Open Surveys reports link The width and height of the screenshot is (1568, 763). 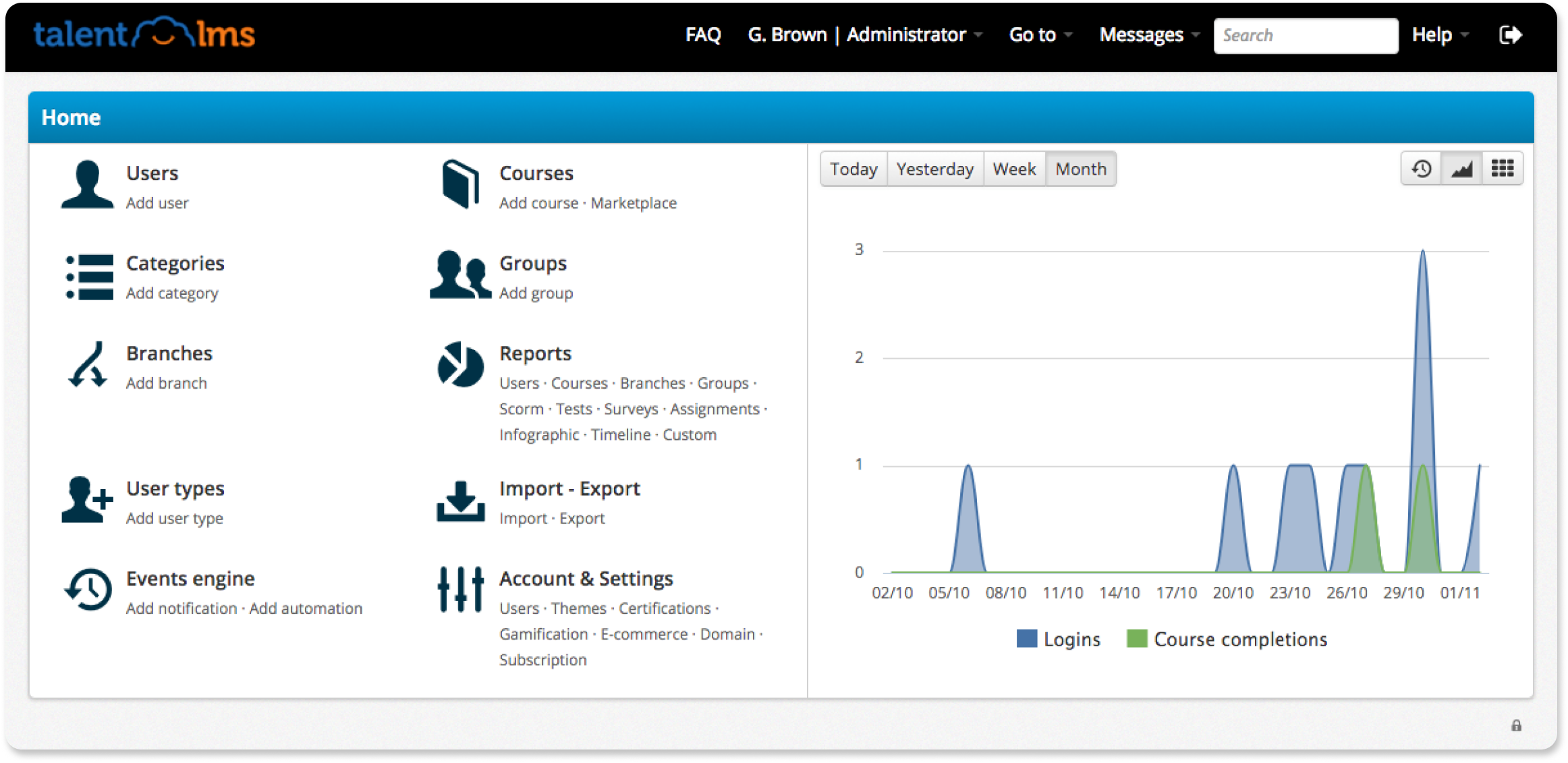pyautogui.click(x=631, y=409)
